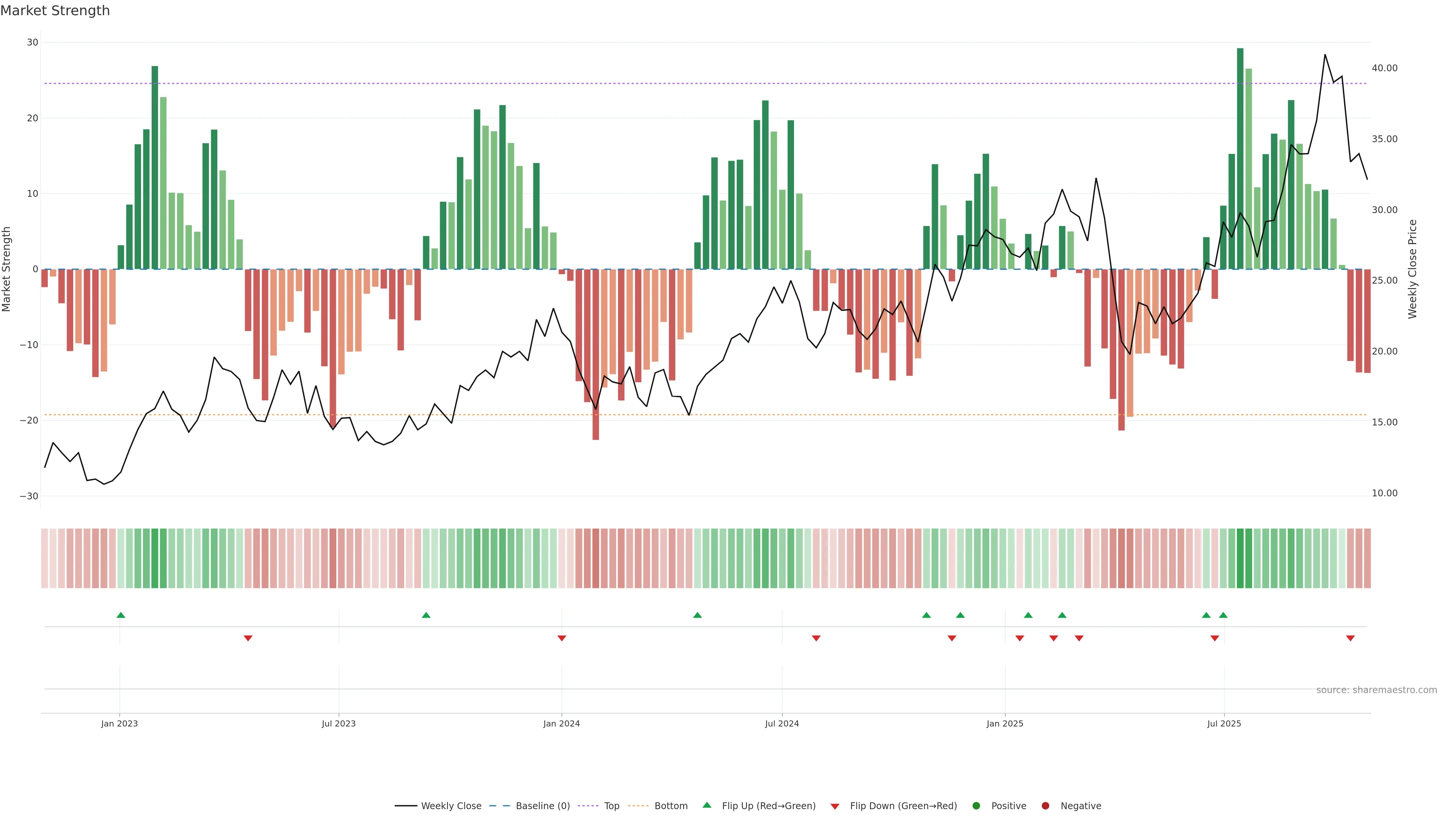The width and height of the screenshot is (1456, 819).
Task: Click the Market Strength chart title
Action: tap(55, 11)
